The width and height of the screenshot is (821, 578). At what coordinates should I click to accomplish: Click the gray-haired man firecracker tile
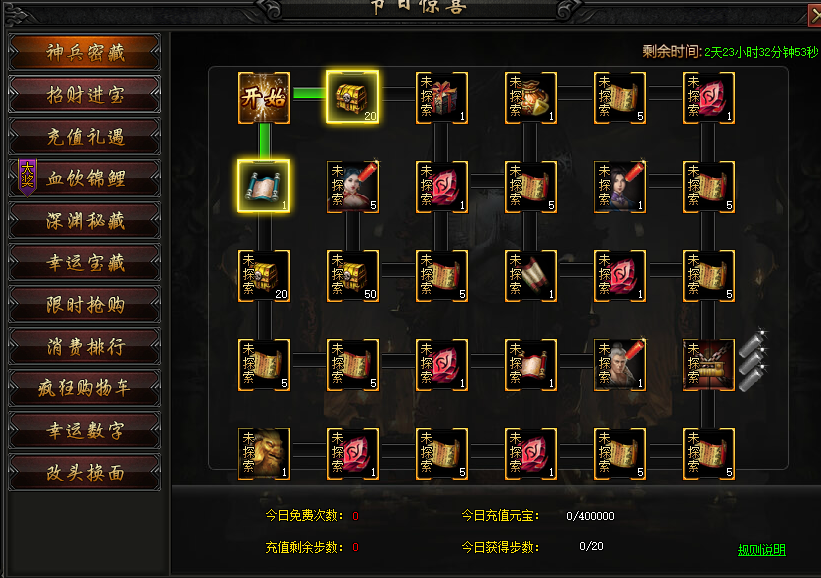tap(620, 365)
